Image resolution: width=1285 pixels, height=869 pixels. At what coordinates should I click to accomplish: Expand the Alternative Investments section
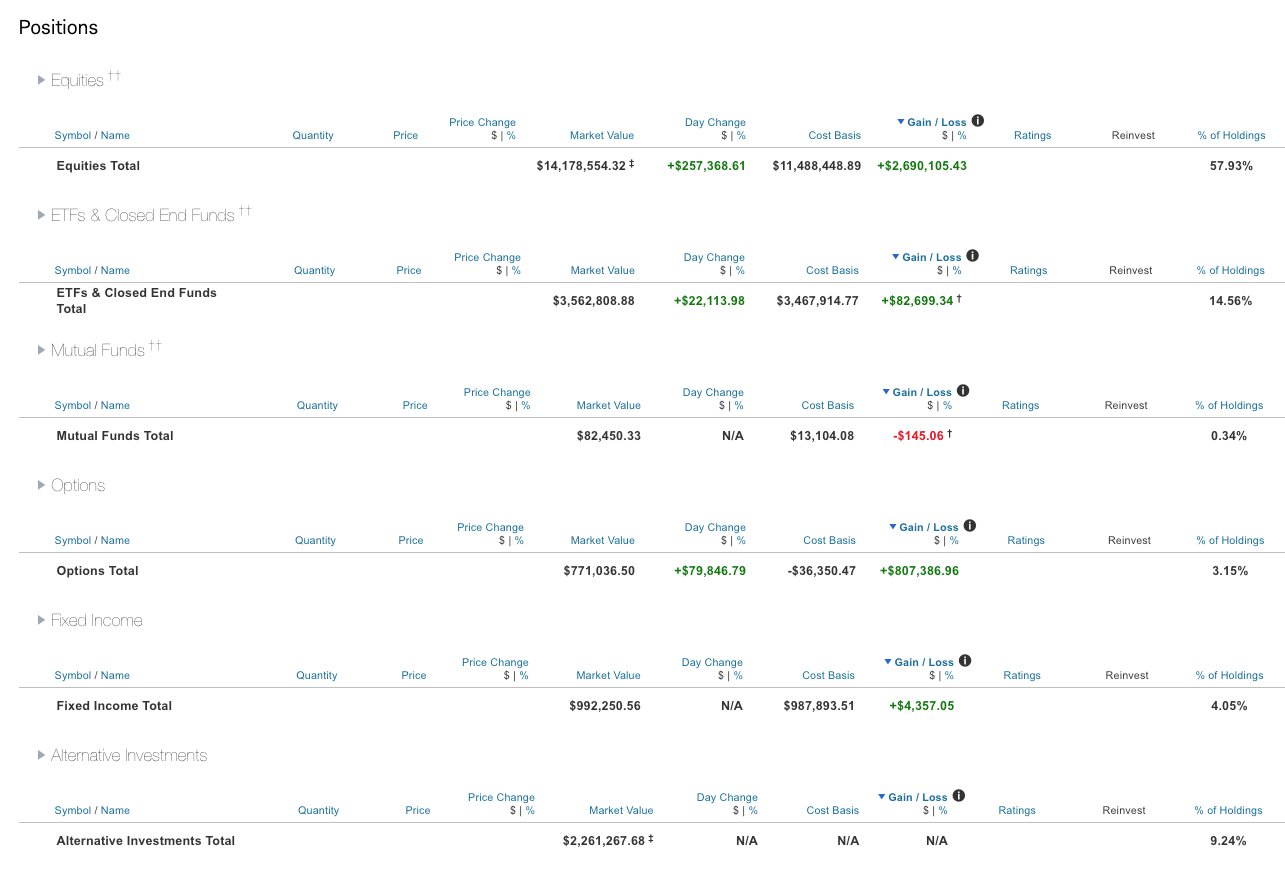pos(41,756)
